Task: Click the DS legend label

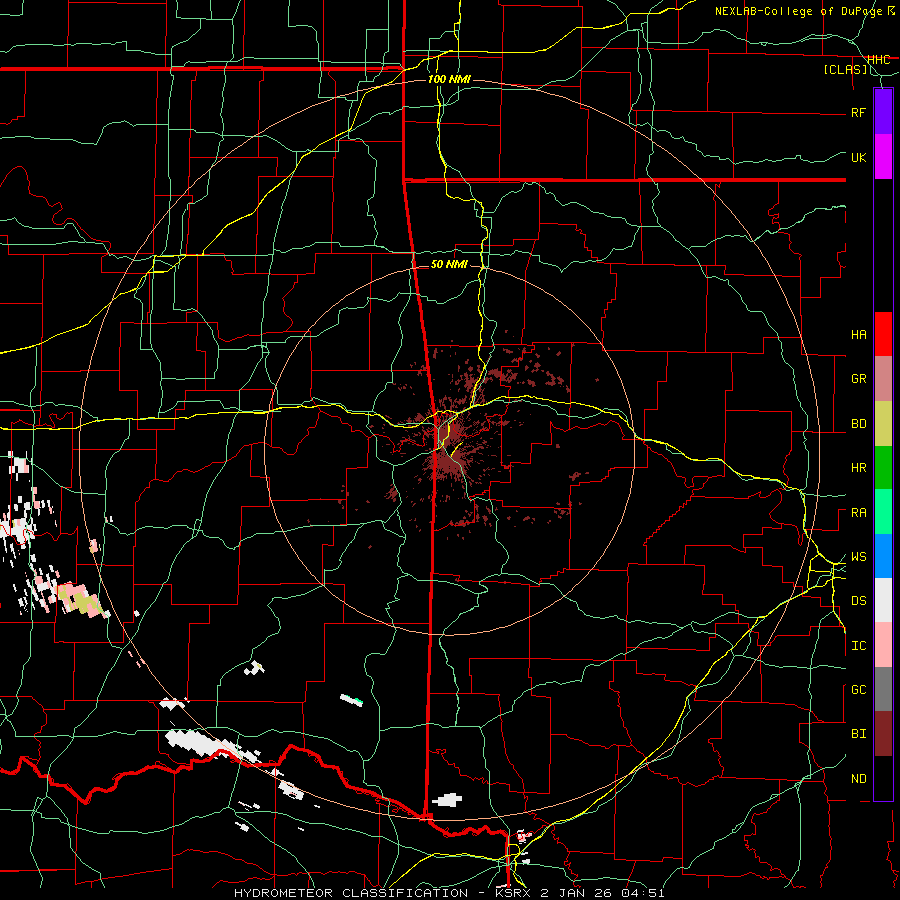Action: (x=858, y=601)
